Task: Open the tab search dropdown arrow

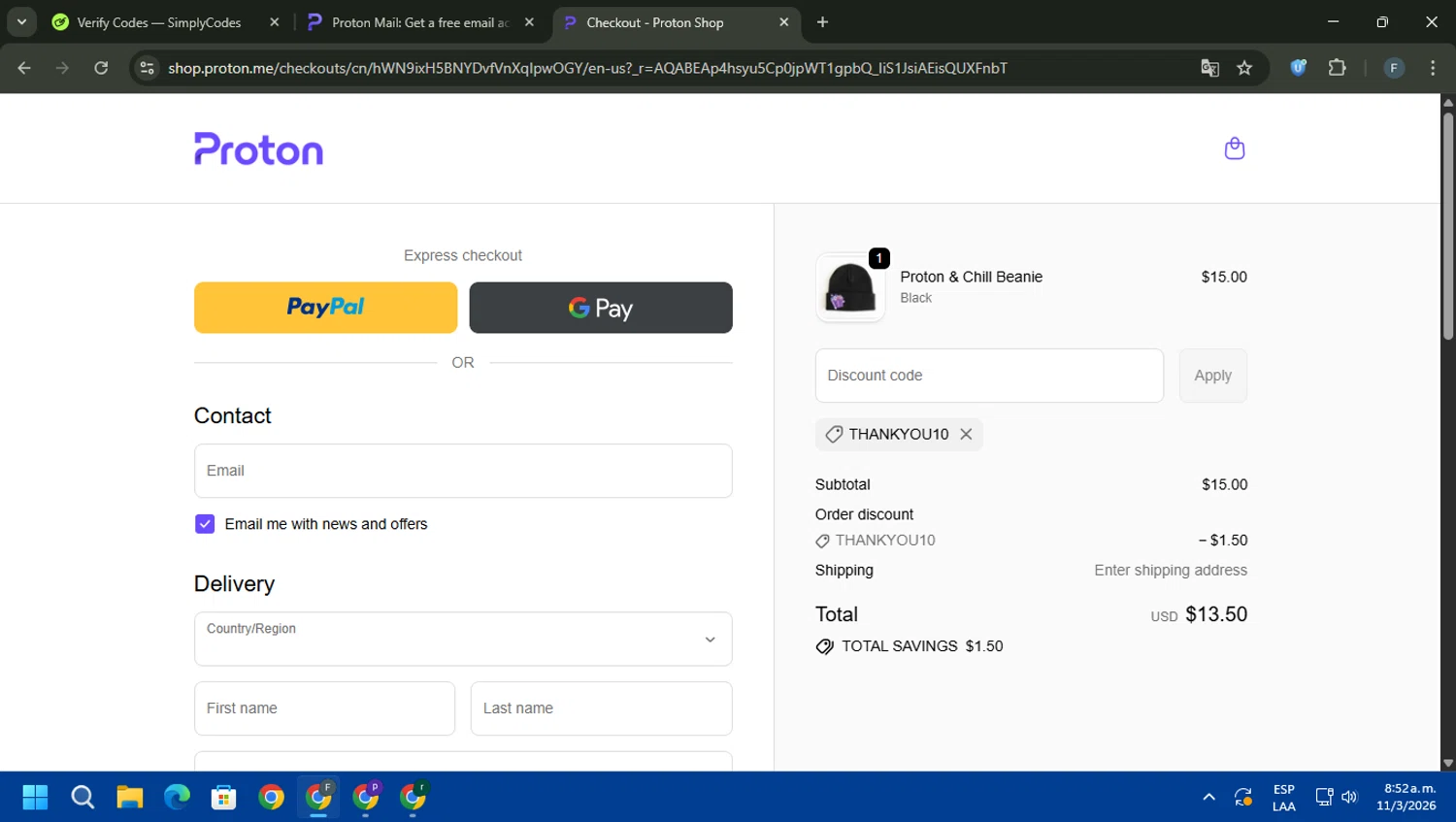Action: pyautogui.click(x=21, y=22)
